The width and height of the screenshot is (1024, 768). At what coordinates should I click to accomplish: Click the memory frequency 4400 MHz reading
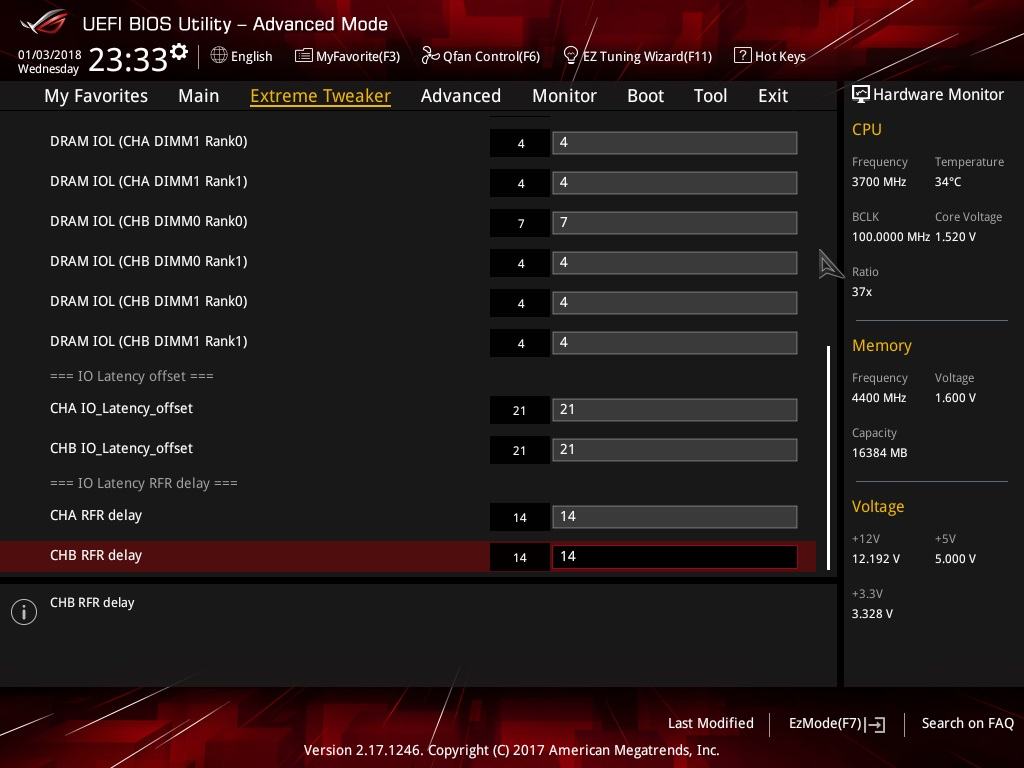tap(879, 398)
